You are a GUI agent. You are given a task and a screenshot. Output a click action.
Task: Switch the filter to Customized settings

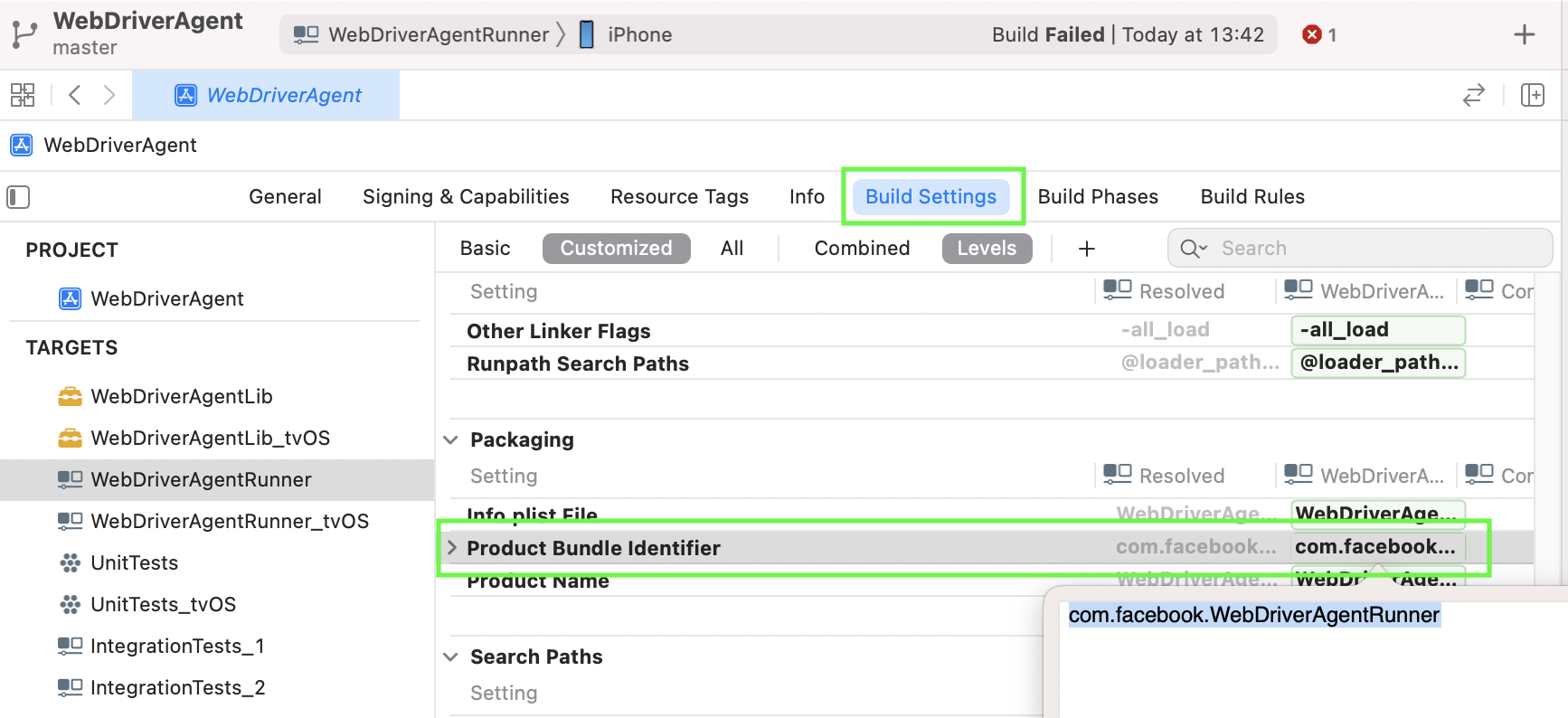click(616, 249)
